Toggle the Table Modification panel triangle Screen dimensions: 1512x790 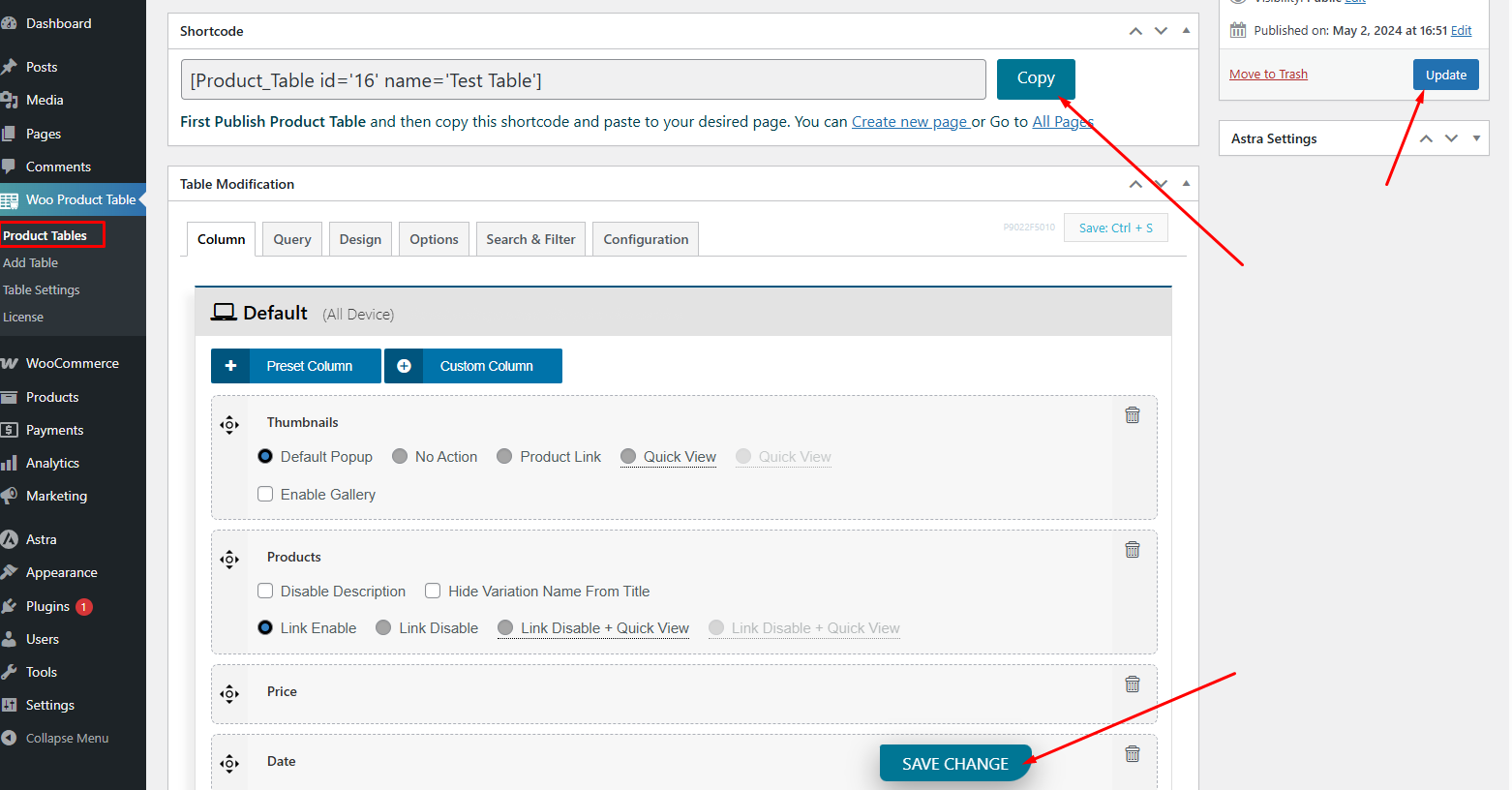tap(1186, 184)
